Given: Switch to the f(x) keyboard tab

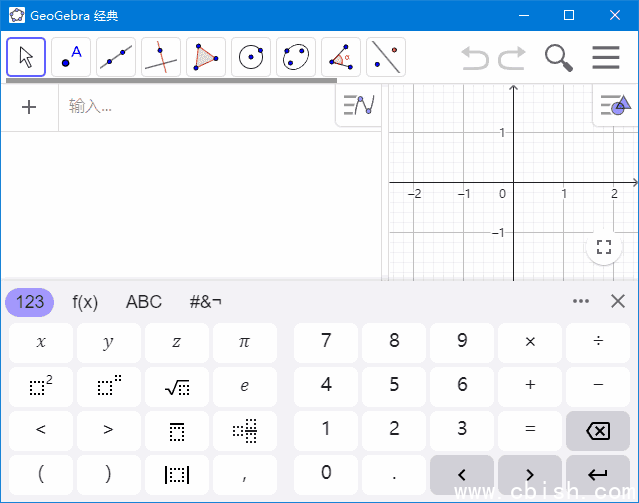Looking at the screenshot, I should point(85,302).
